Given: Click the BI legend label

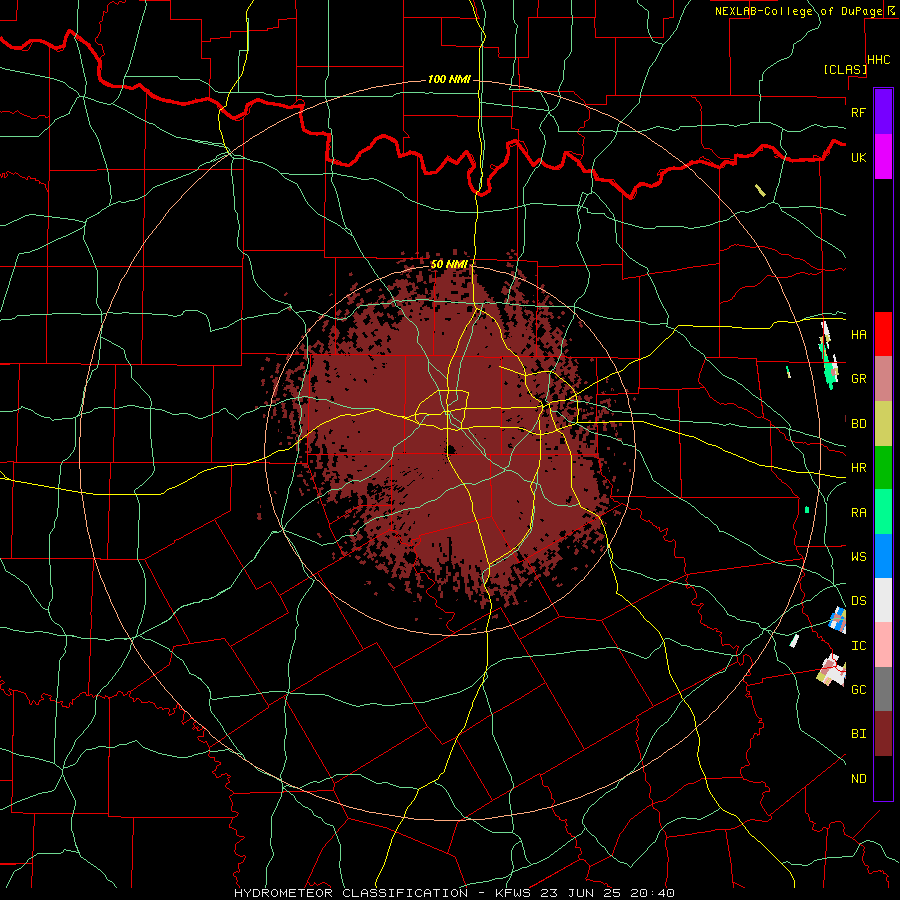Looking at the screenshot, I should [x=858, y=734].
